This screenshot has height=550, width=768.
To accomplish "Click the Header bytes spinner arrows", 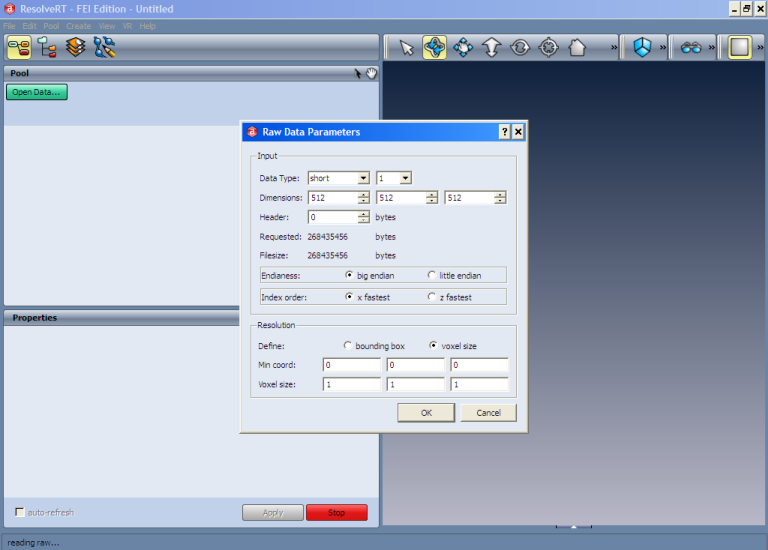I will tap(363, 217).
